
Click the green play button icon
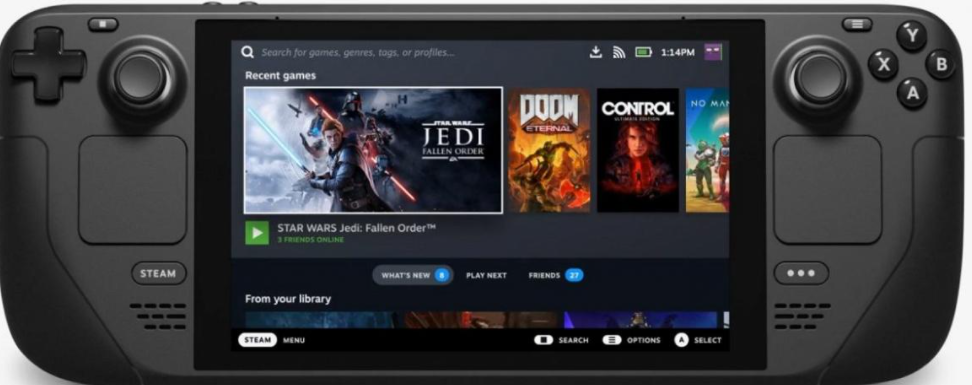click(257, 233)
